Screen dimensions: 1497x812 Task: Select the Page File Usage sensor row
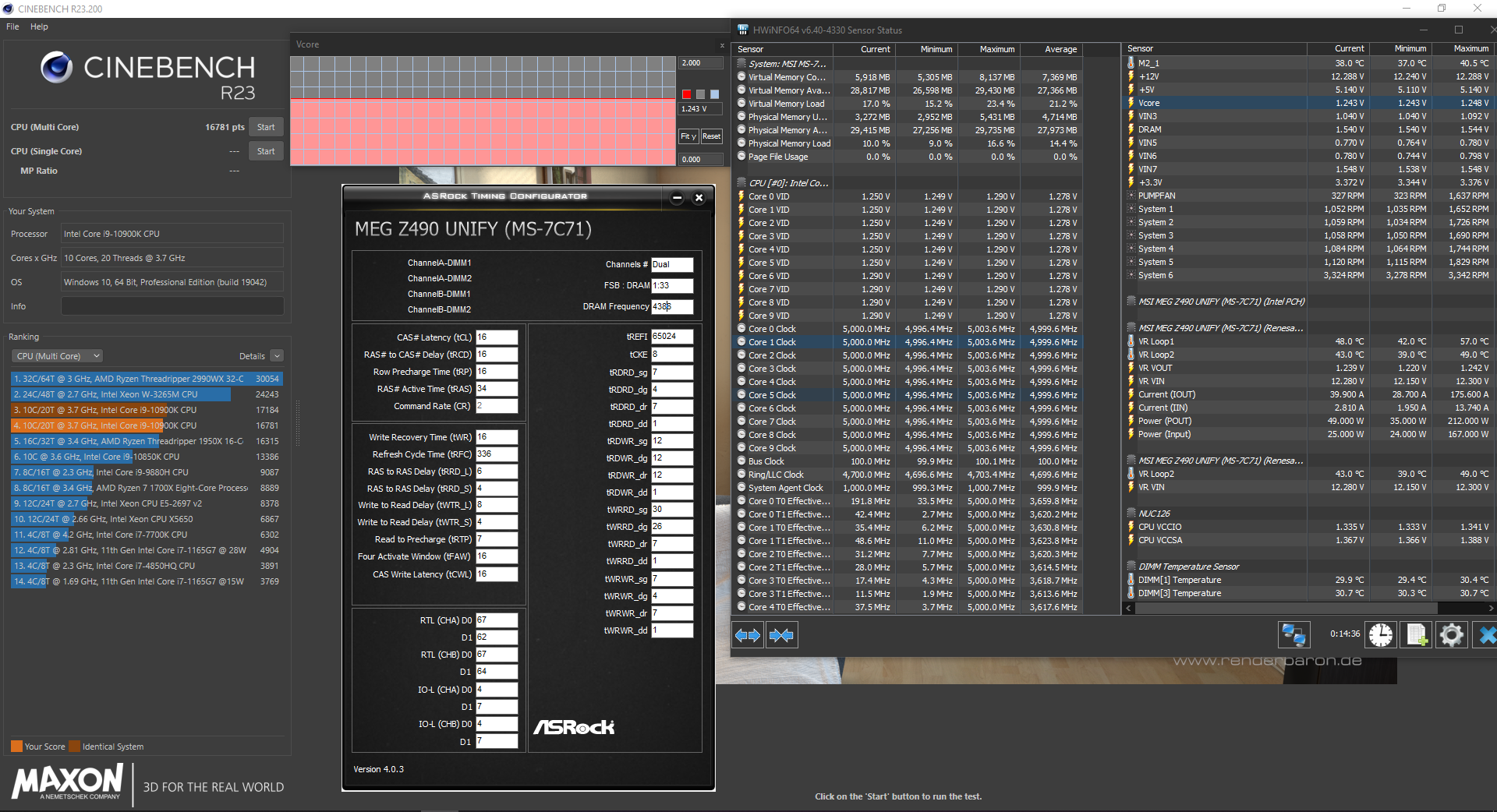point(908,157)
